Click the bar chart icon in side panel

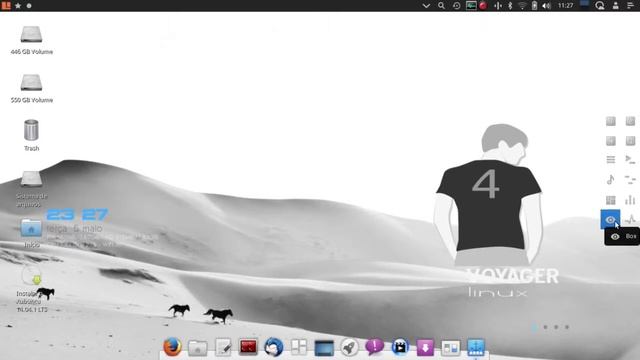[x=630, y=200]
